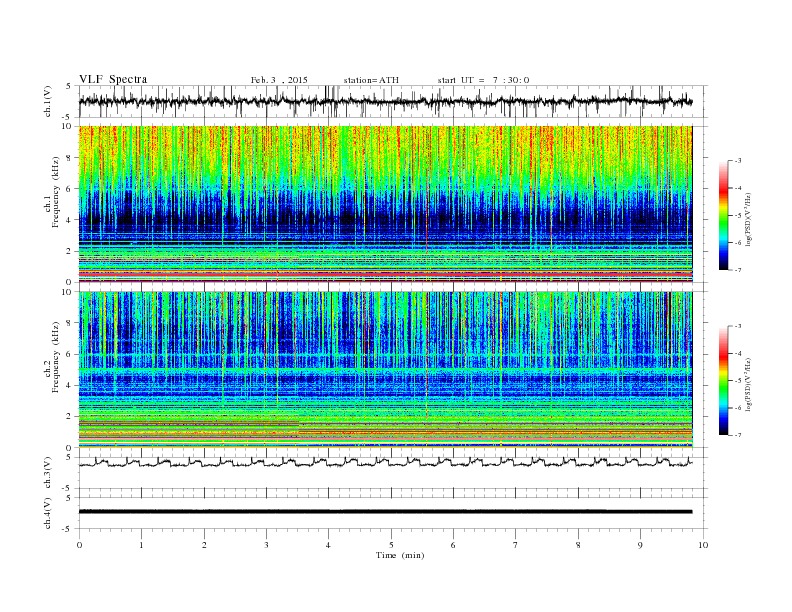
Task: Click inside the ch.1 spectrogram panel
Action: [x=386, y=204]
